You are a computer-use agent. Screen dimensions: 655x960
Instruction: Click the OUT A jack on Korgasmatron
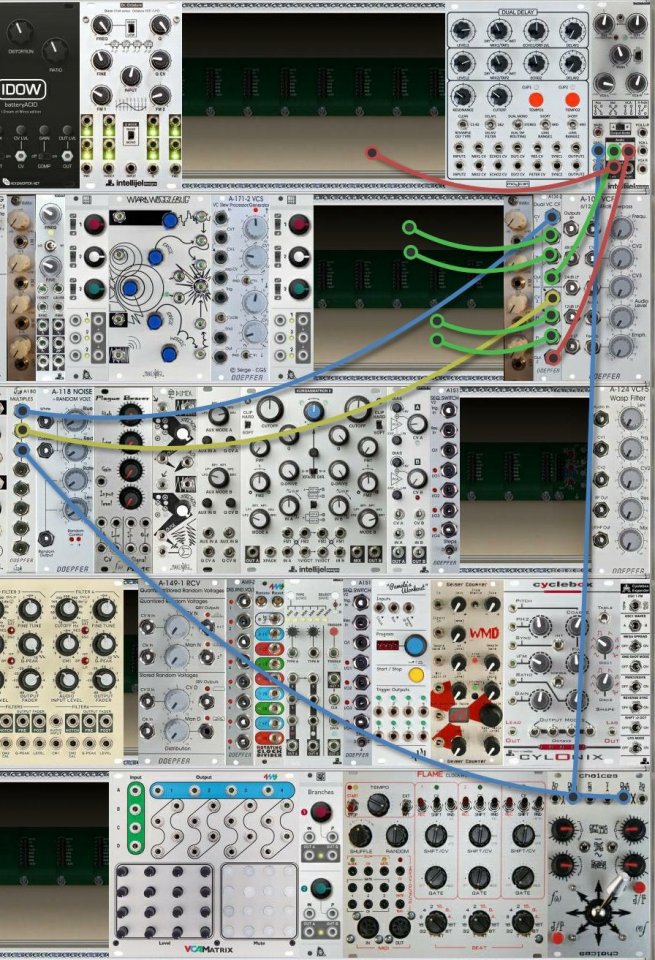[252, 554]
